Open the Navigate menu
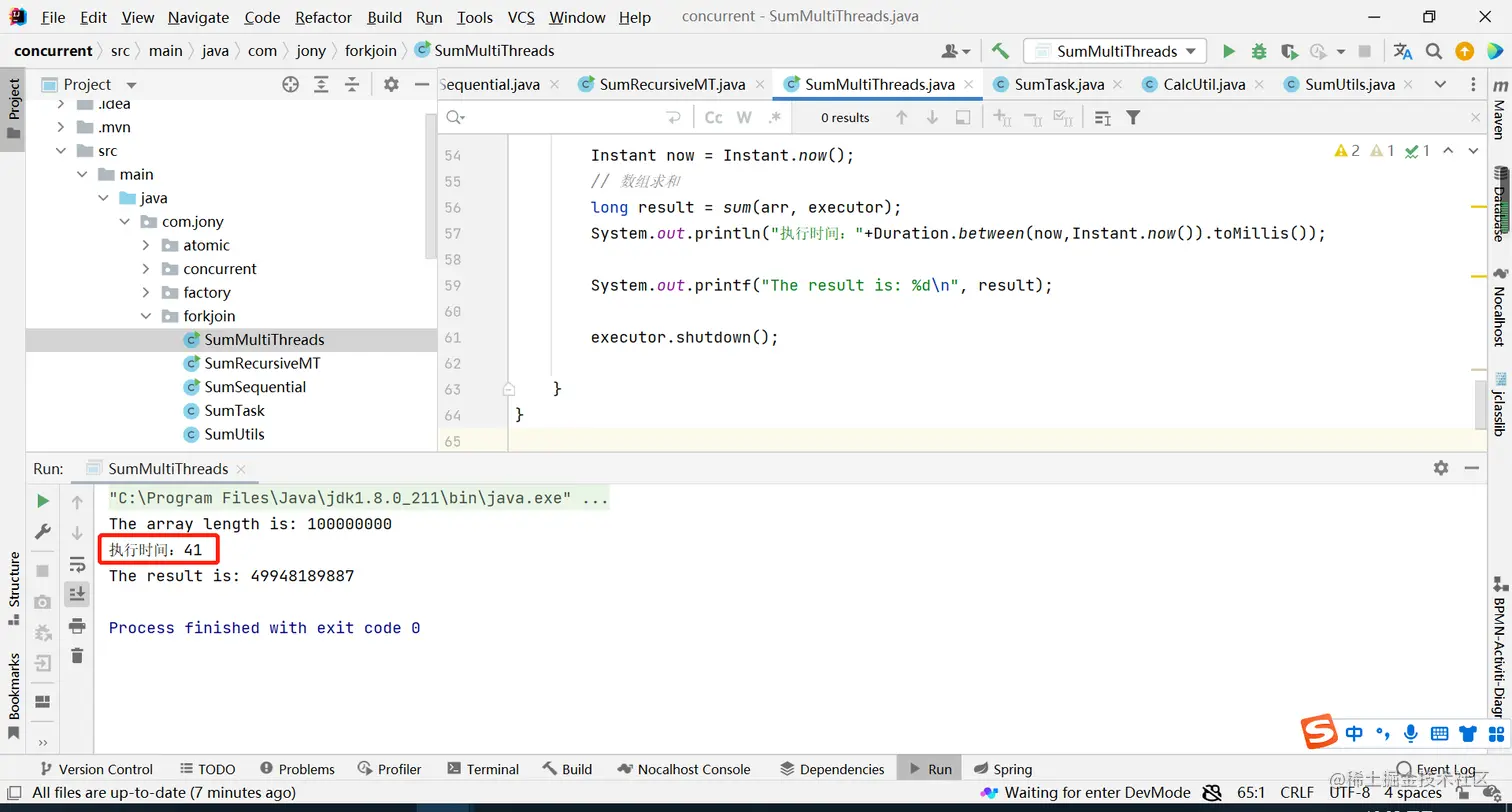 (x=198, y=17)
